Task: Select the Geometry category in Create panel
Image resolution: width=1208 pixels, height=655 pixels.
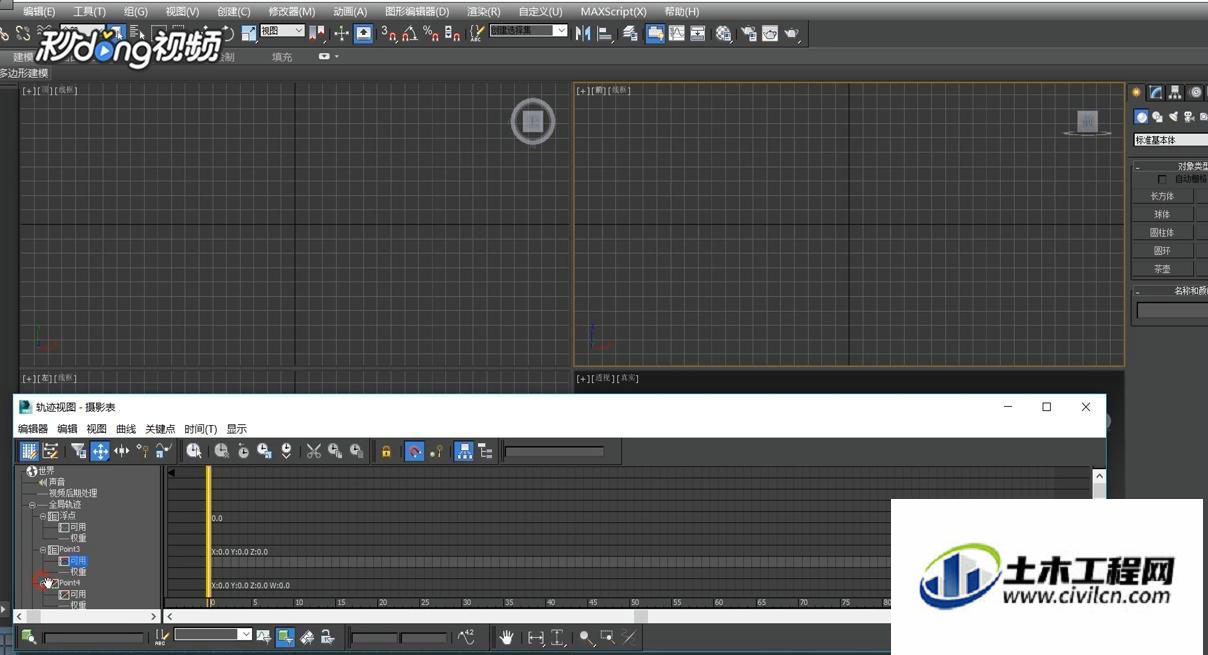Action: [x=1141, y=117]
